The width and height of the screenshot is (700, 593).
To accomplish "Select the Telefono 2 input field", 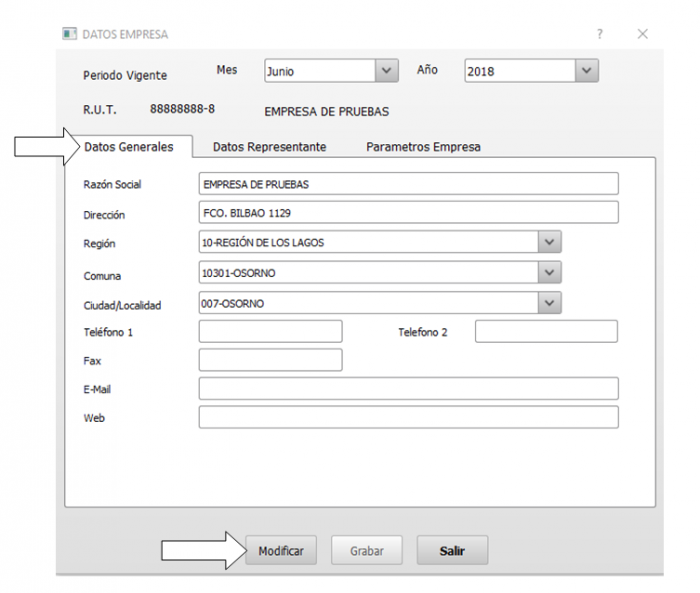I will pos(546,332).
